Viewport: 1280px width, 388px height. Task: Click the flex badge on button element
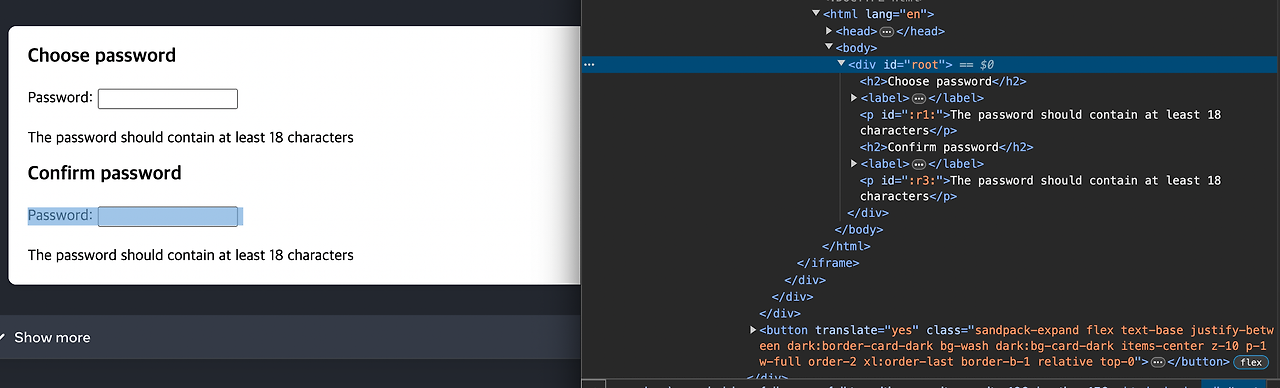click(1250, 362)
